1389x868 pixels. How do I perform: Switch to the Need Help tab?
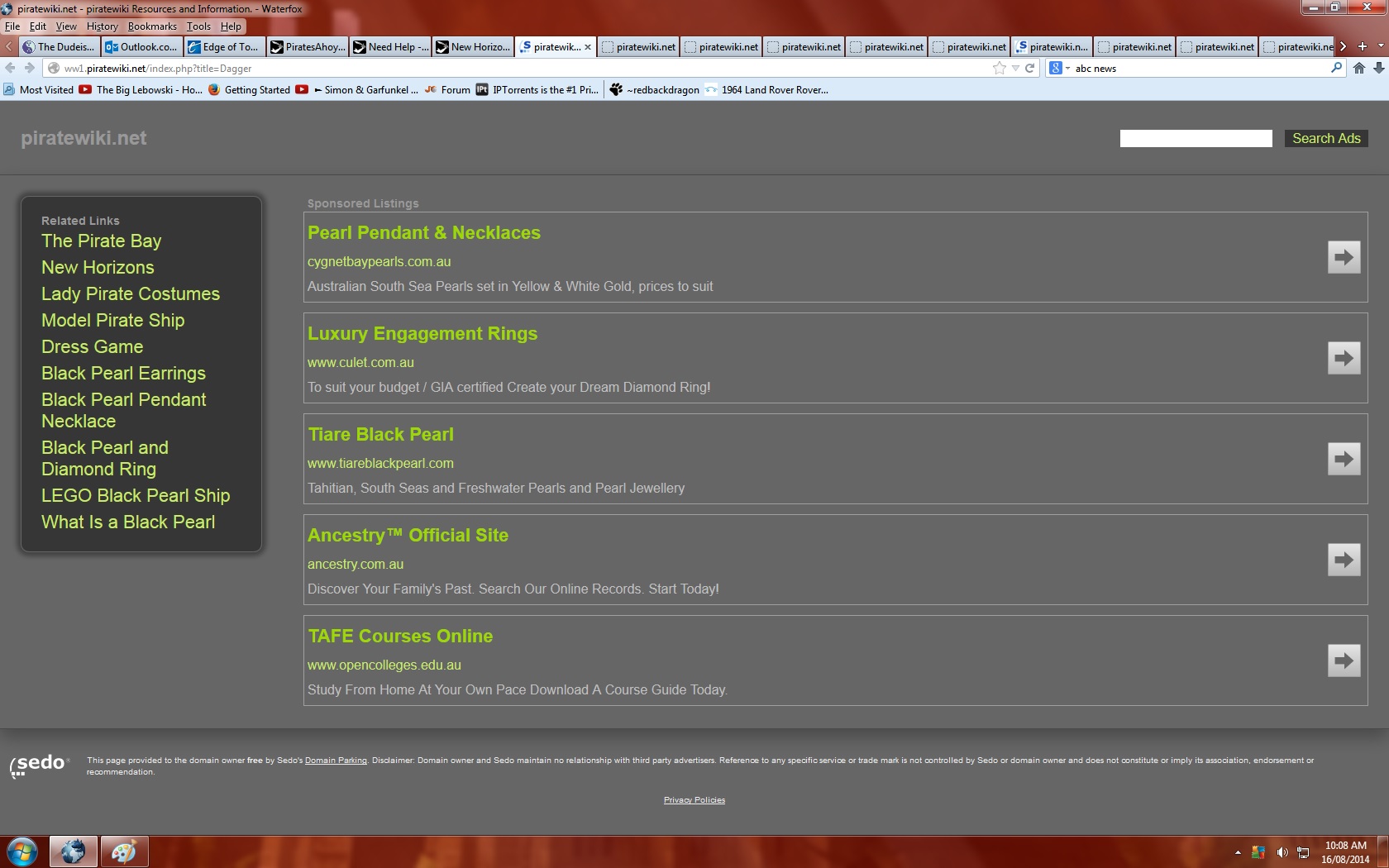pos(389,46)
